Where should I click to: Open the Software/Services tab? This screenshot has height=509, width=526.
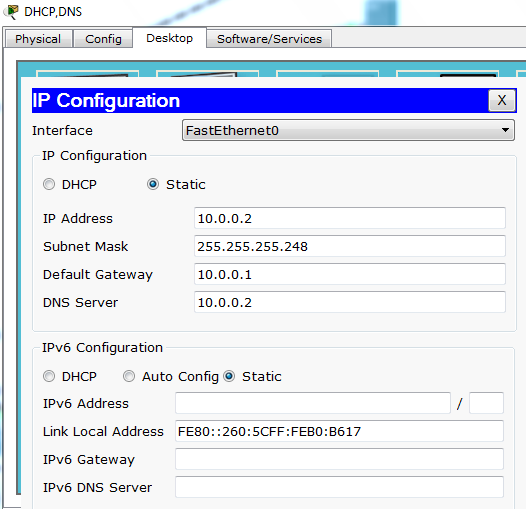269,39
